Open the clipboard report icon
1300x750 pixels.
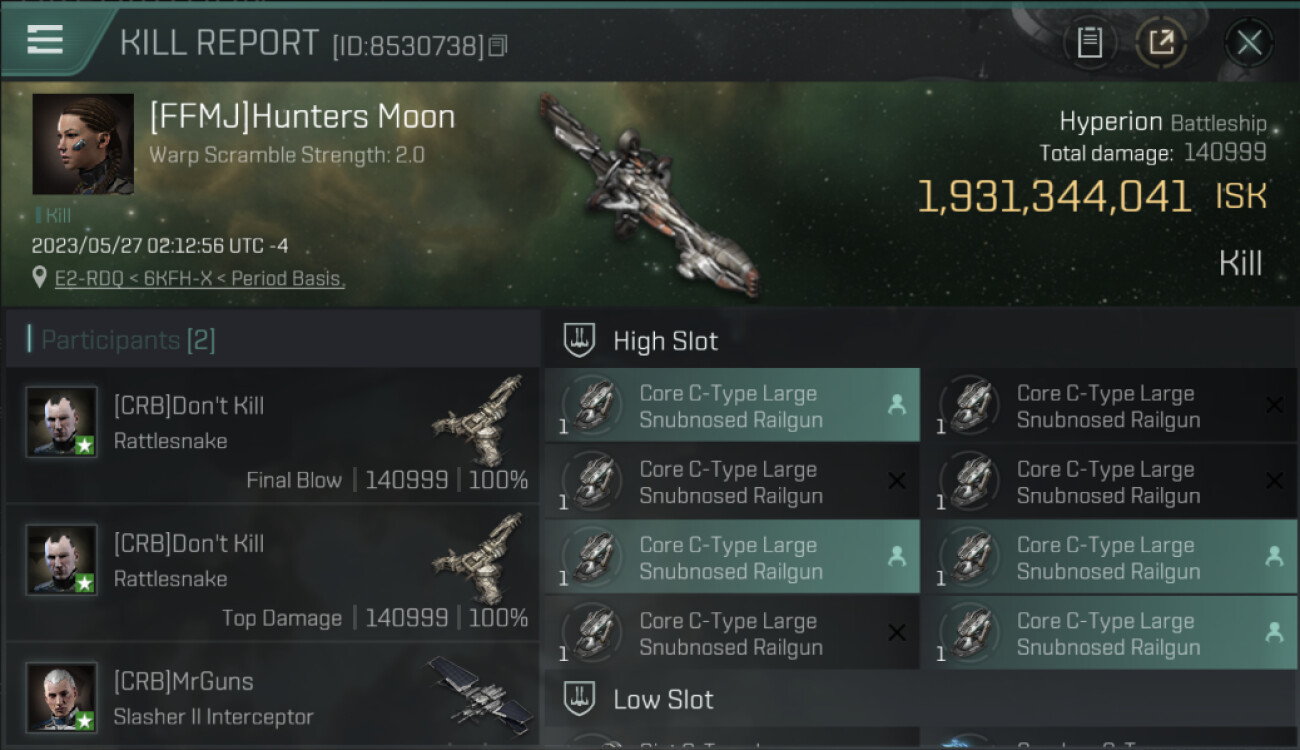click(1089, 43)
